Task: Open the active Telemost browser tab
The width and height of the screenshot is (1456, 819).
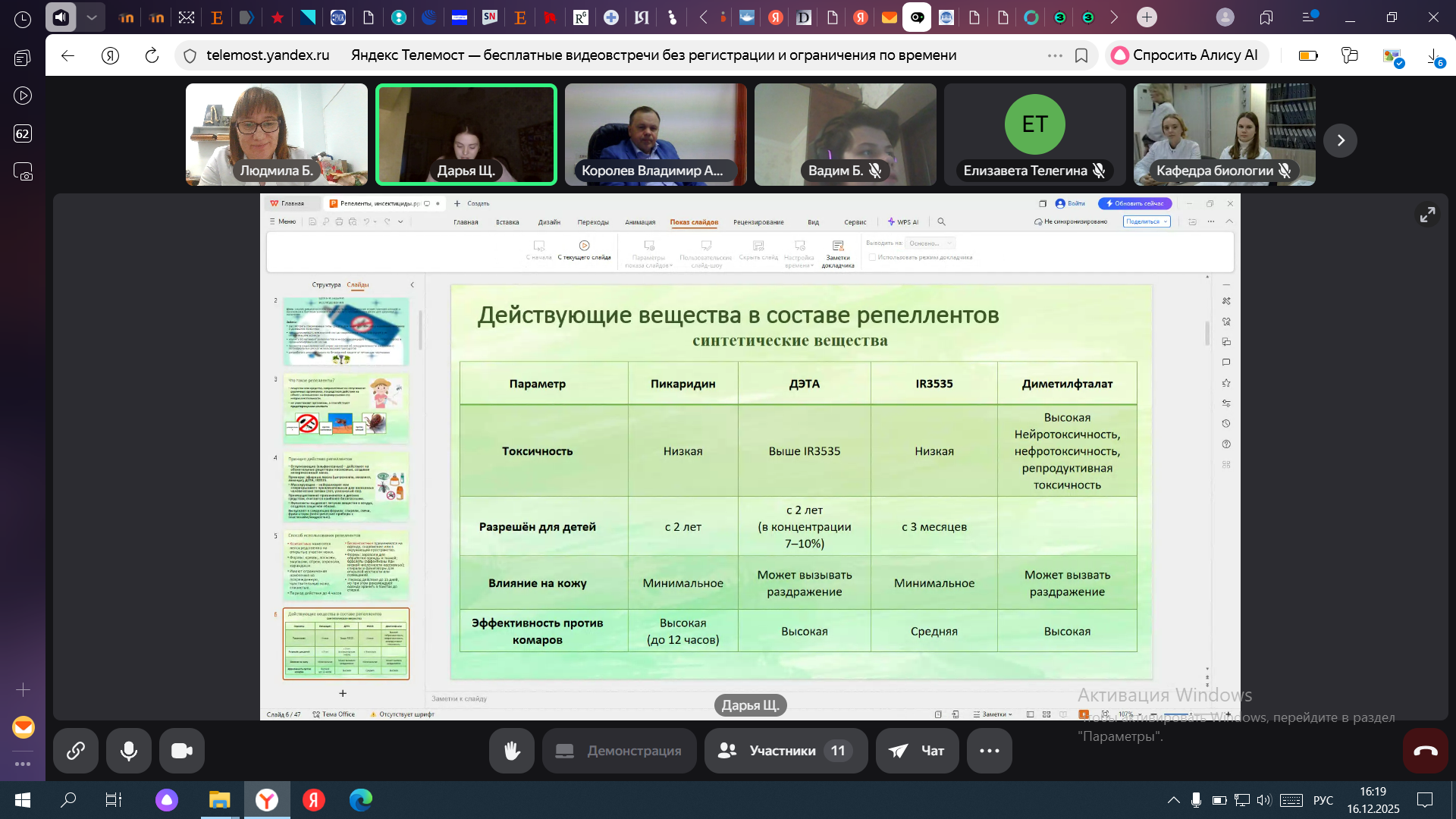Action: (x=917, y=17)
